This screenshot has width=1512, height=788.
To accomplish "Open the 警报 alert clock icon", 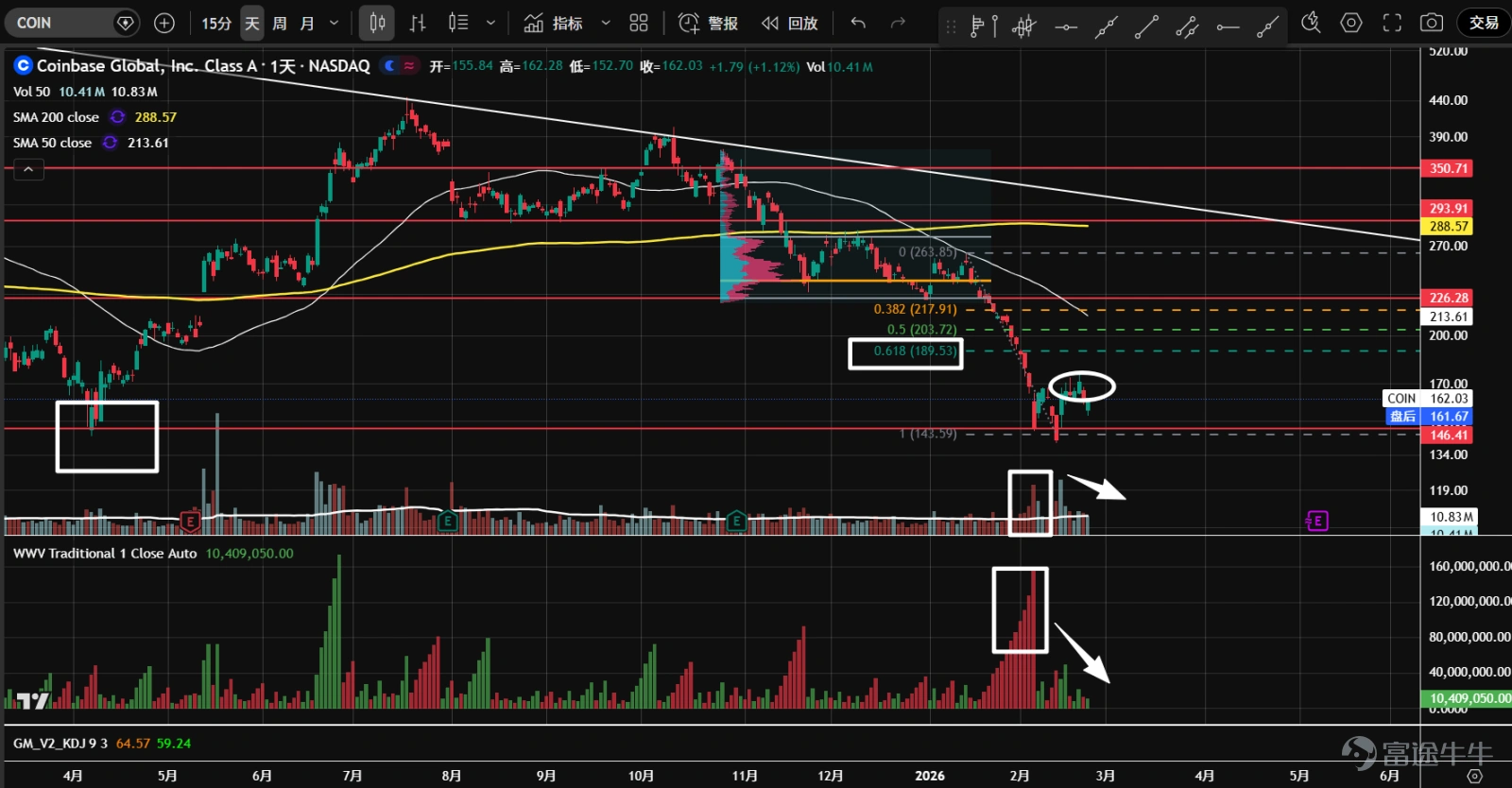I will point(689,23).
